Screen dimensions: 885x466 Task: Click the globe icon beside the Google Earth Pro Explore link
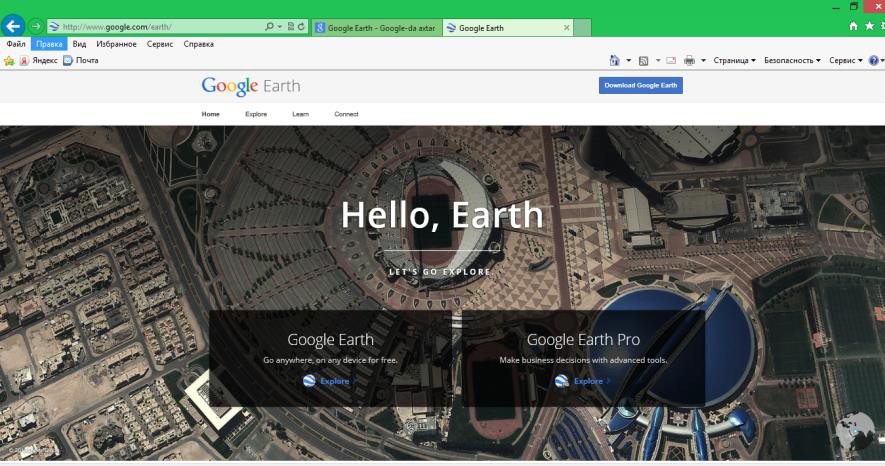tap(561, 381)
